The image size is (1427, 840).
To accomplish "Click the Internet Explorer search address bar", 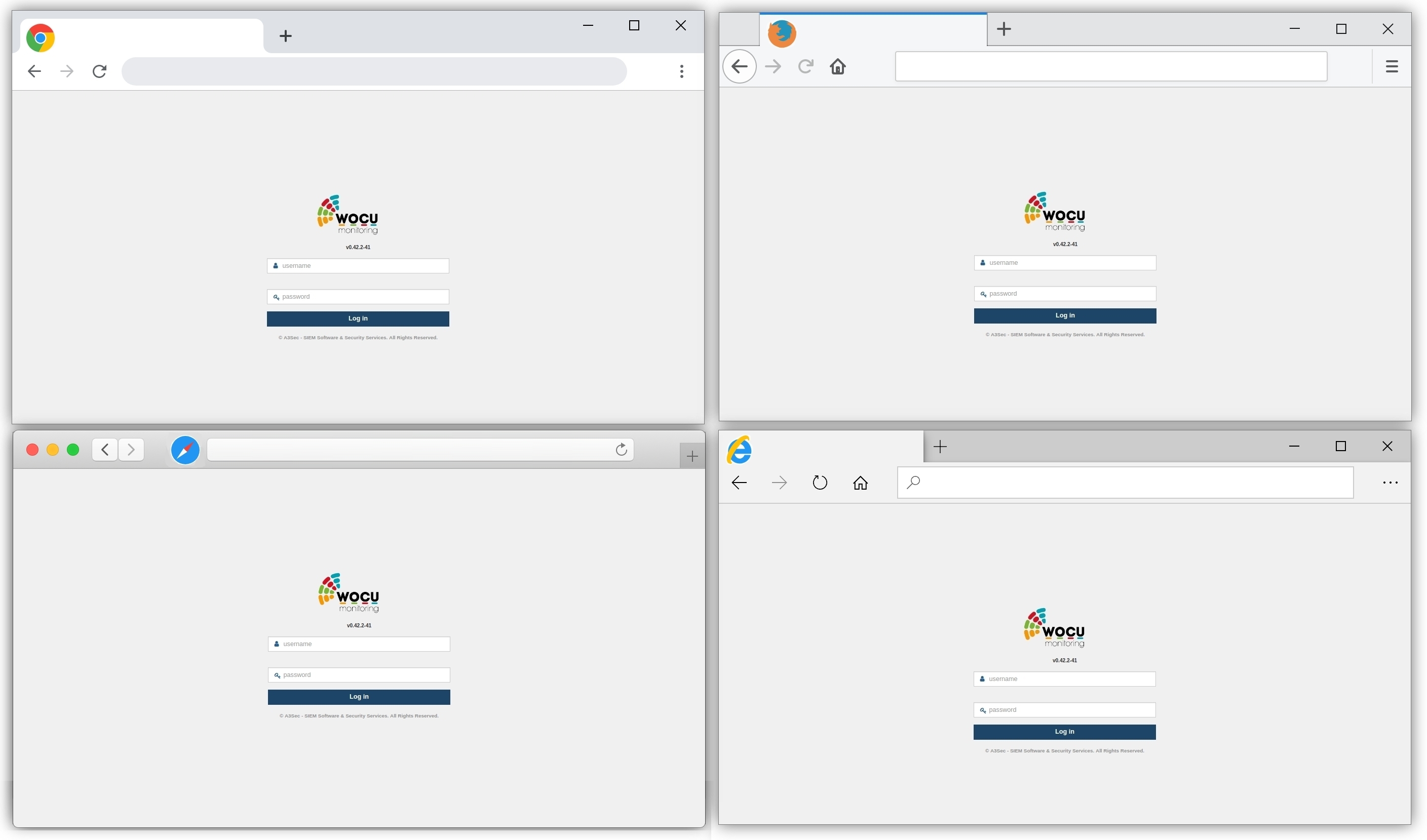I will [1125, 484].
